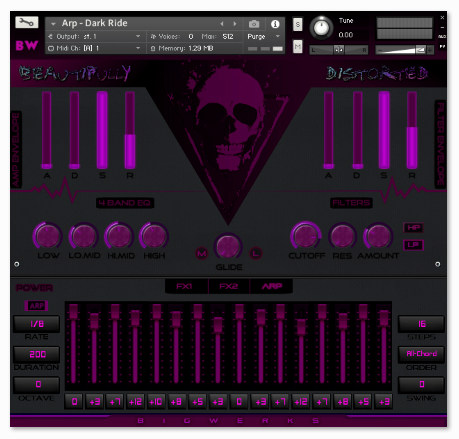This screenshot has height=439, width=459.
Task: Open the instrument info icon
Action: [275, 24]
